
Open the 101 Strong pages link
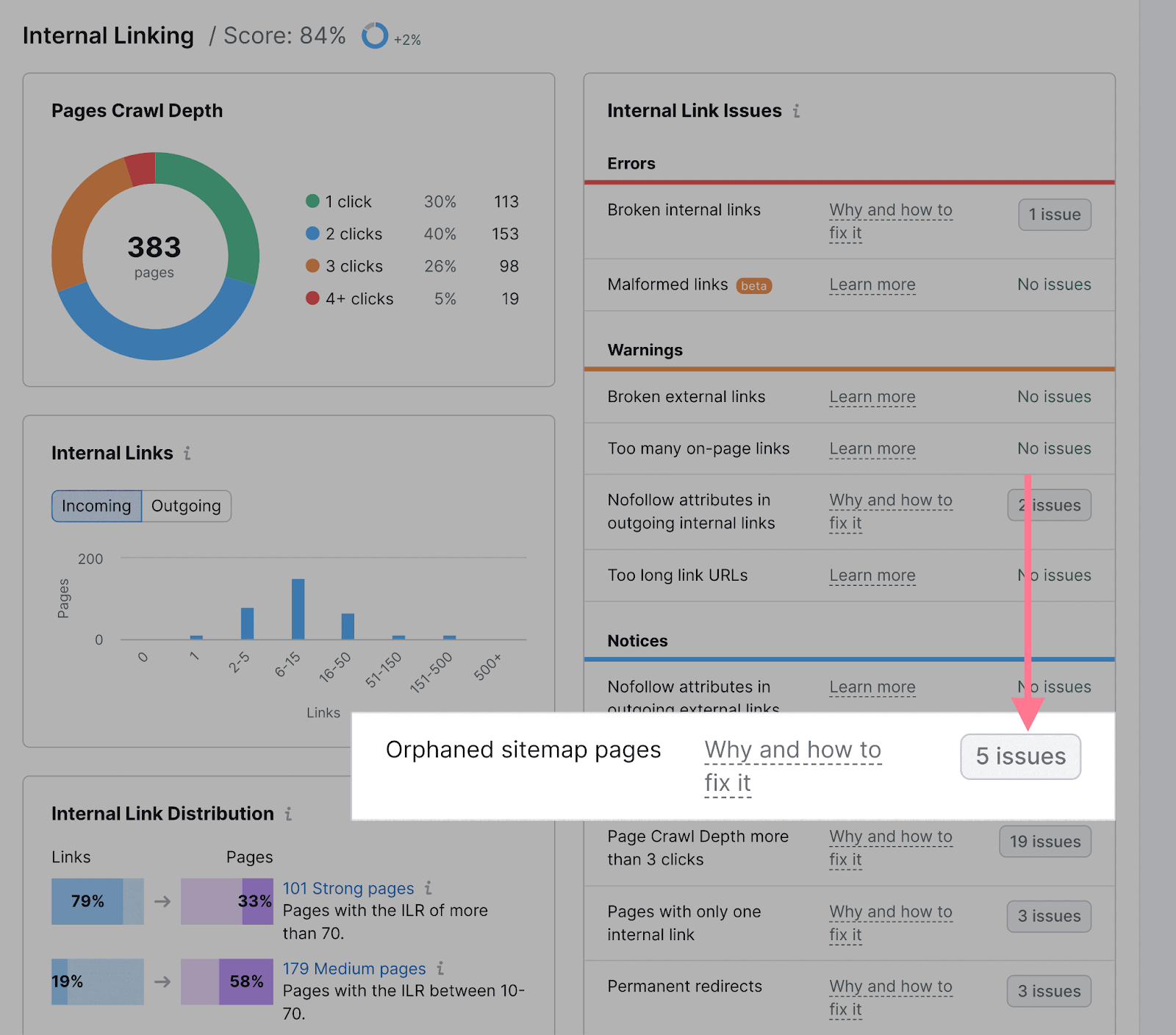point(348,889)
